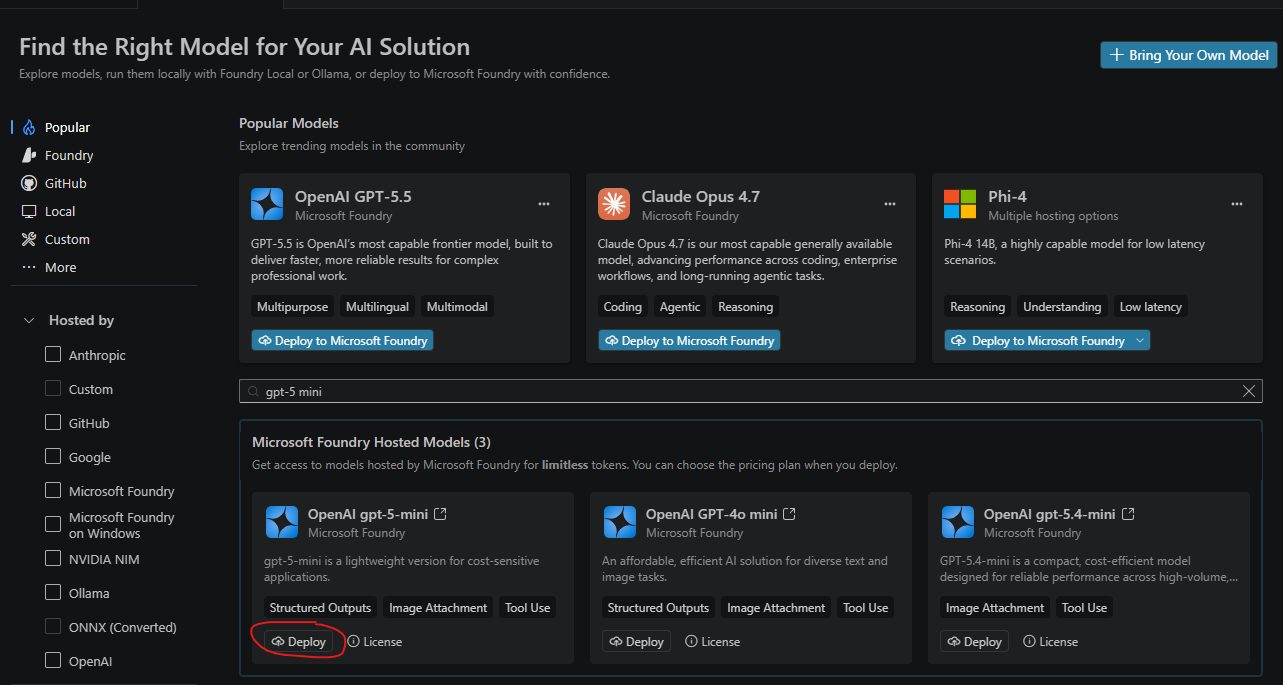This screenshot has width=1283, height=685.
Task: Deploy the OpenAI gpt-5.4-mini model
Action: click(x=974, y=641)
